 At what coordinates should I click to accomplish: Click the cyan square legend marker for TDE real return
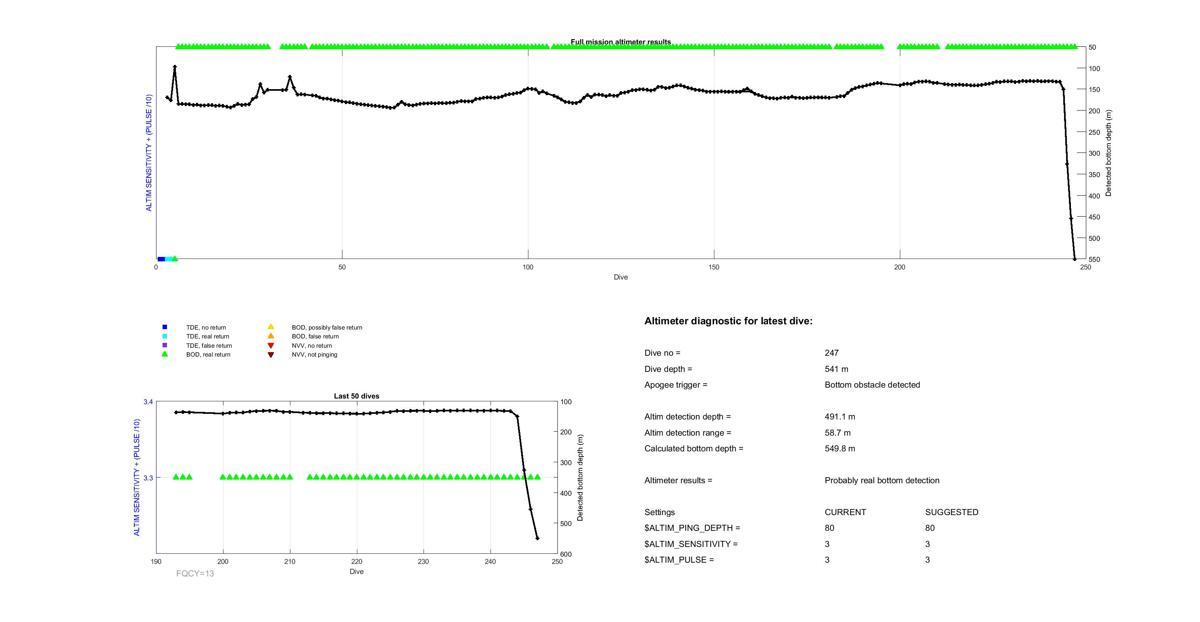click(165, 336)
